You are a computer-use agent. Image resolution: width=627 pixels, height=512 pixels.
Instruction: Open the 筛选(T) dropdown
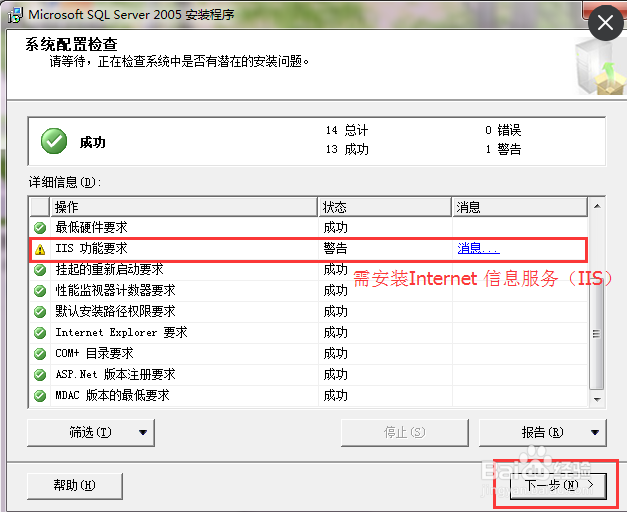click(91, 432)
